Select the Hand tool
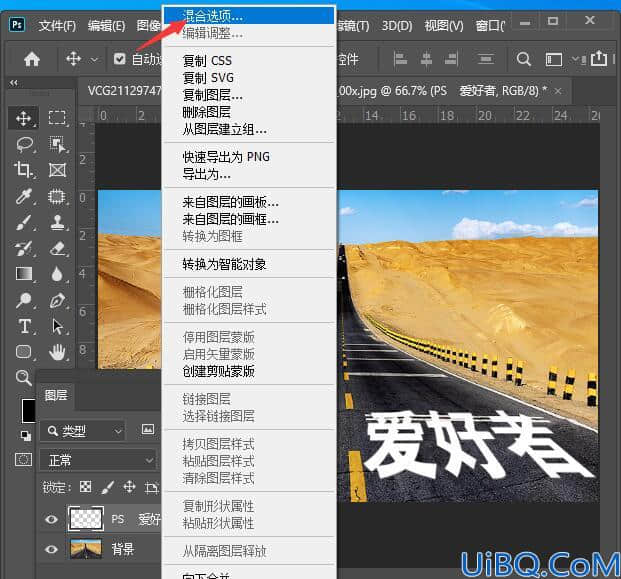 tap(57, 352)
